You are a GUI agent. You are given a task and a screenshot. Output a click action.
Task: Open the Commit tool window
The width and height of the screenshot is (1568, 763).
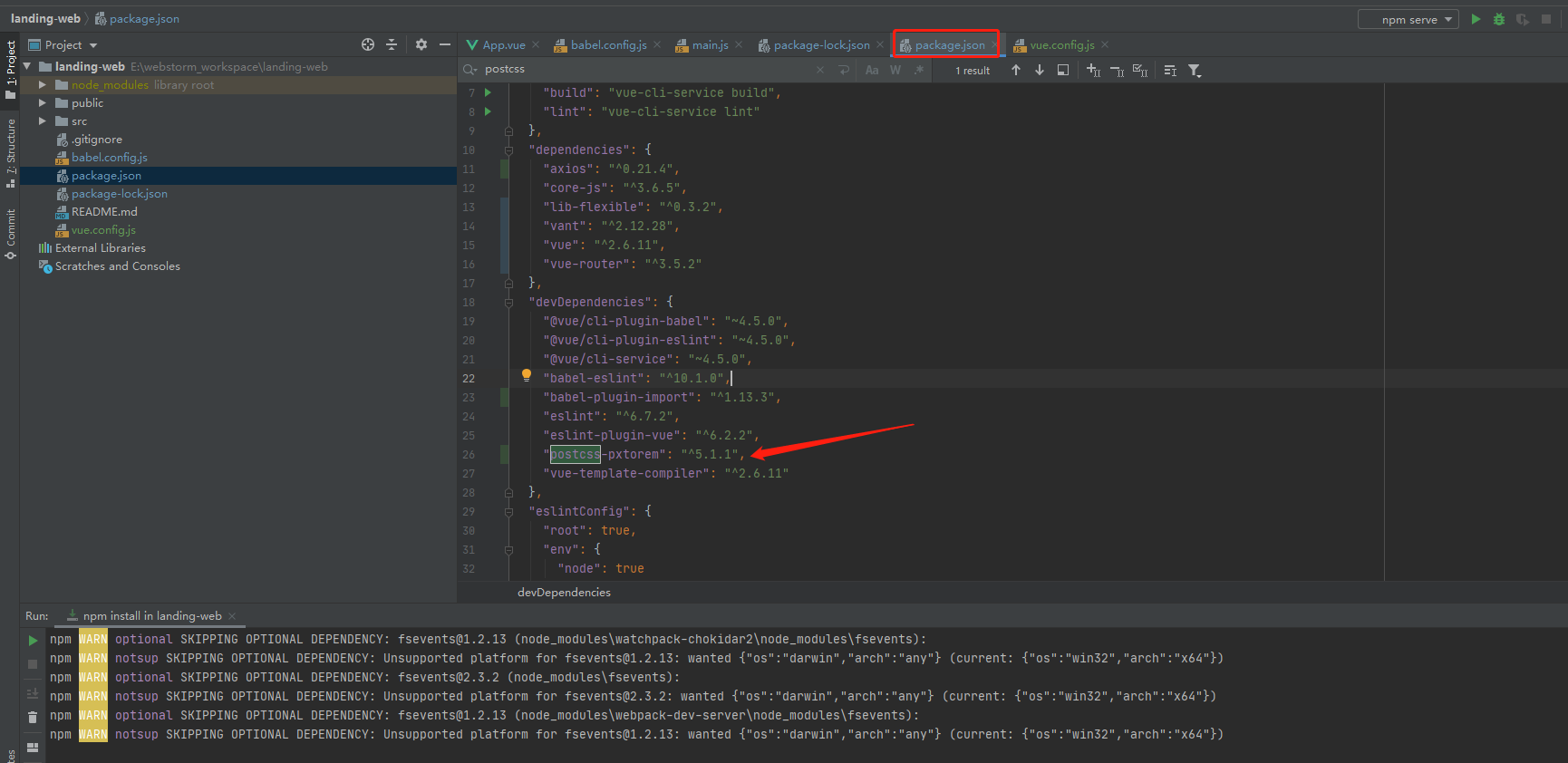click(x=10, y=234)
